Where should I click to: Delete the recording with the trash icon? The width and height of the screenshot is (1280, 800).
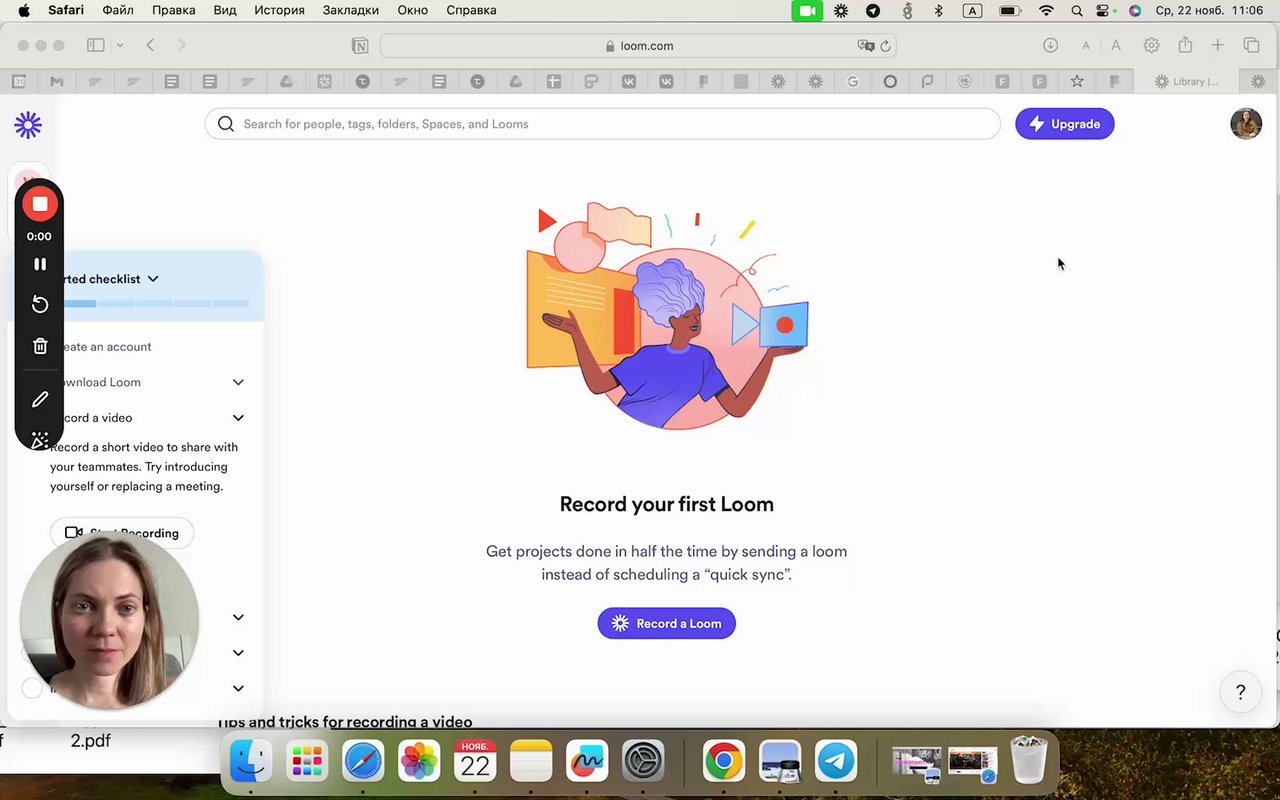click(40, 346)
